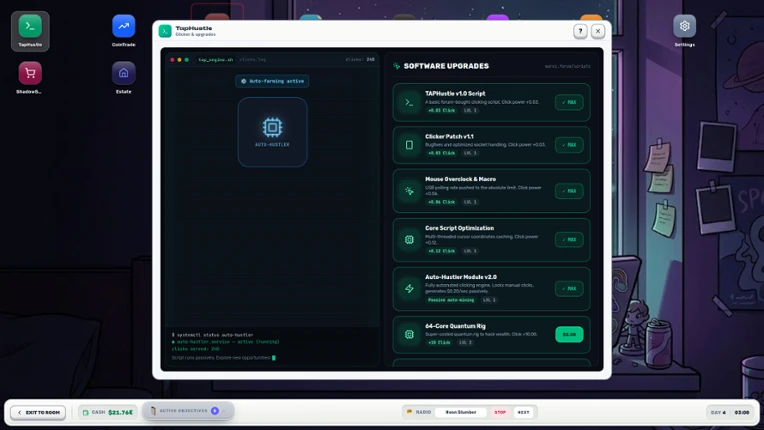Screen dimensions: 764x430
Task: Switch to the clicks.log tab
Action: 252,59
